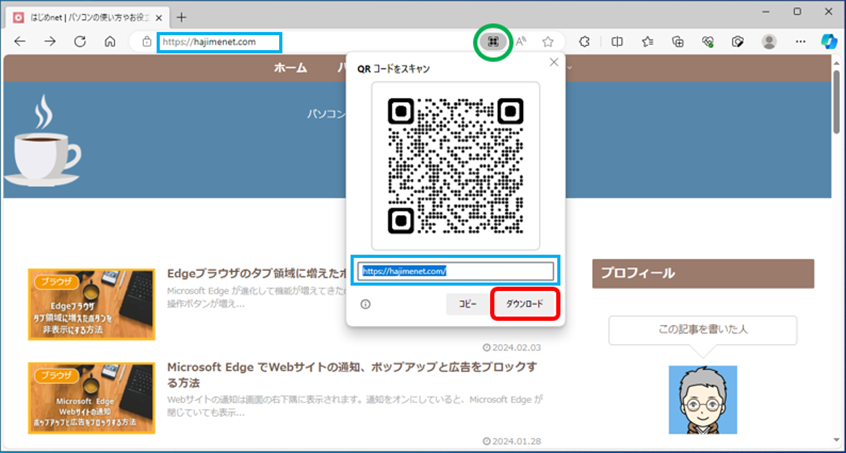This screenshot has width=846, height=453.
Task: Open Settings and more ellipsis menu
Action: (801, 42)
